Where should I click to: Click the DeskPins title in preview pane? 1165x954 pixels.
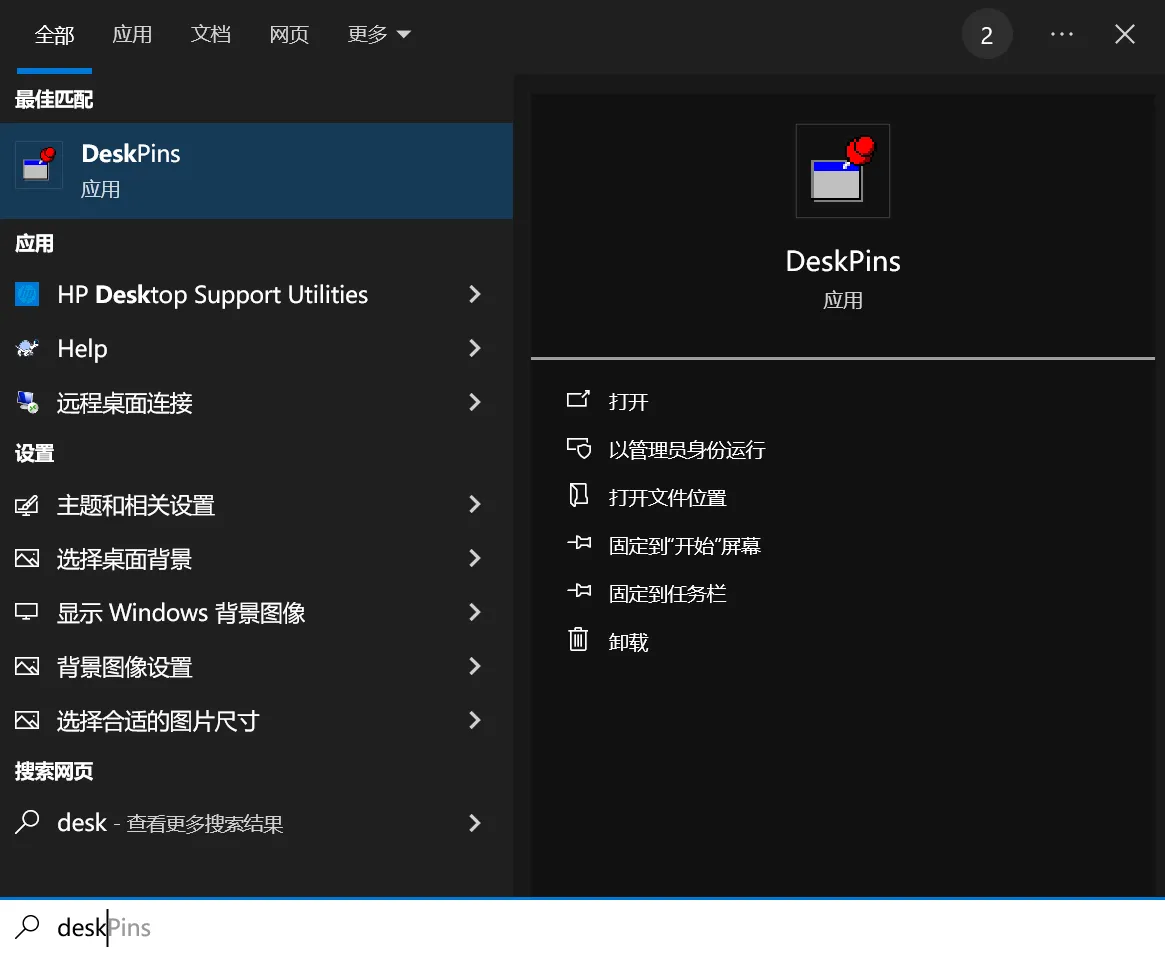coord(843,261)
